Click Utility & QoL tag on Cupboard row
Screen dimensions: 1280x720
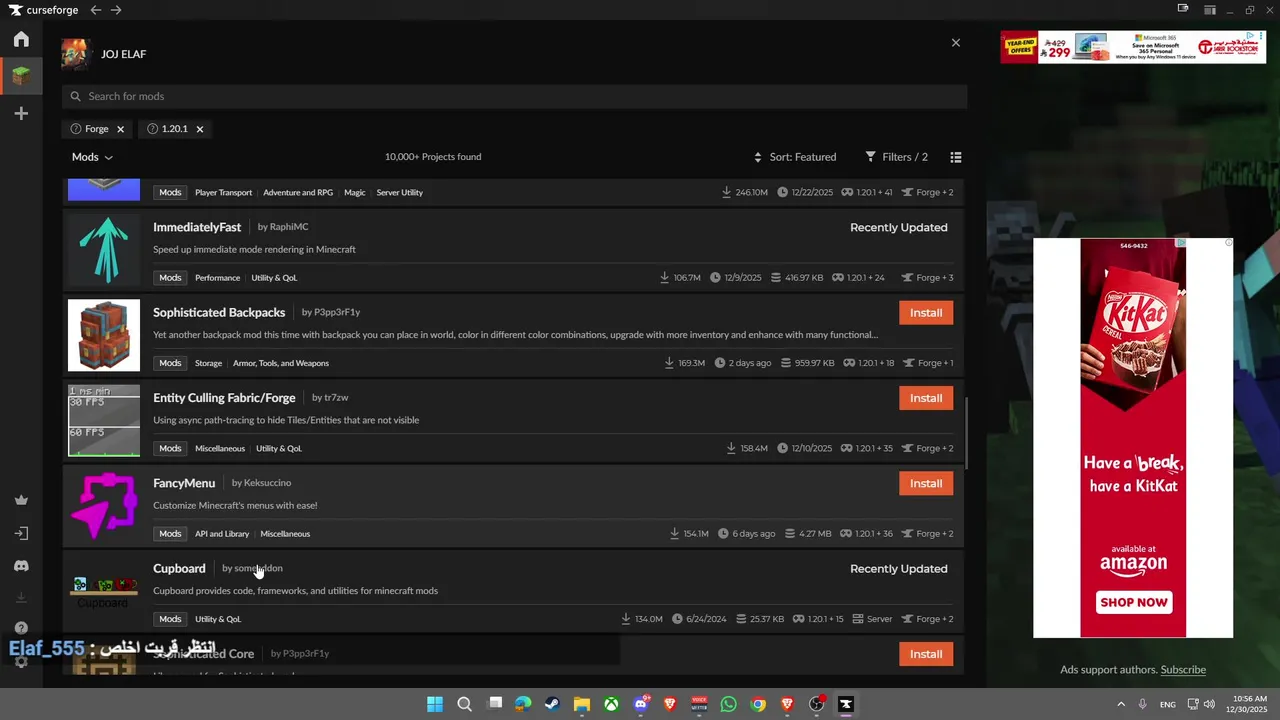click(x=218, y=619)
